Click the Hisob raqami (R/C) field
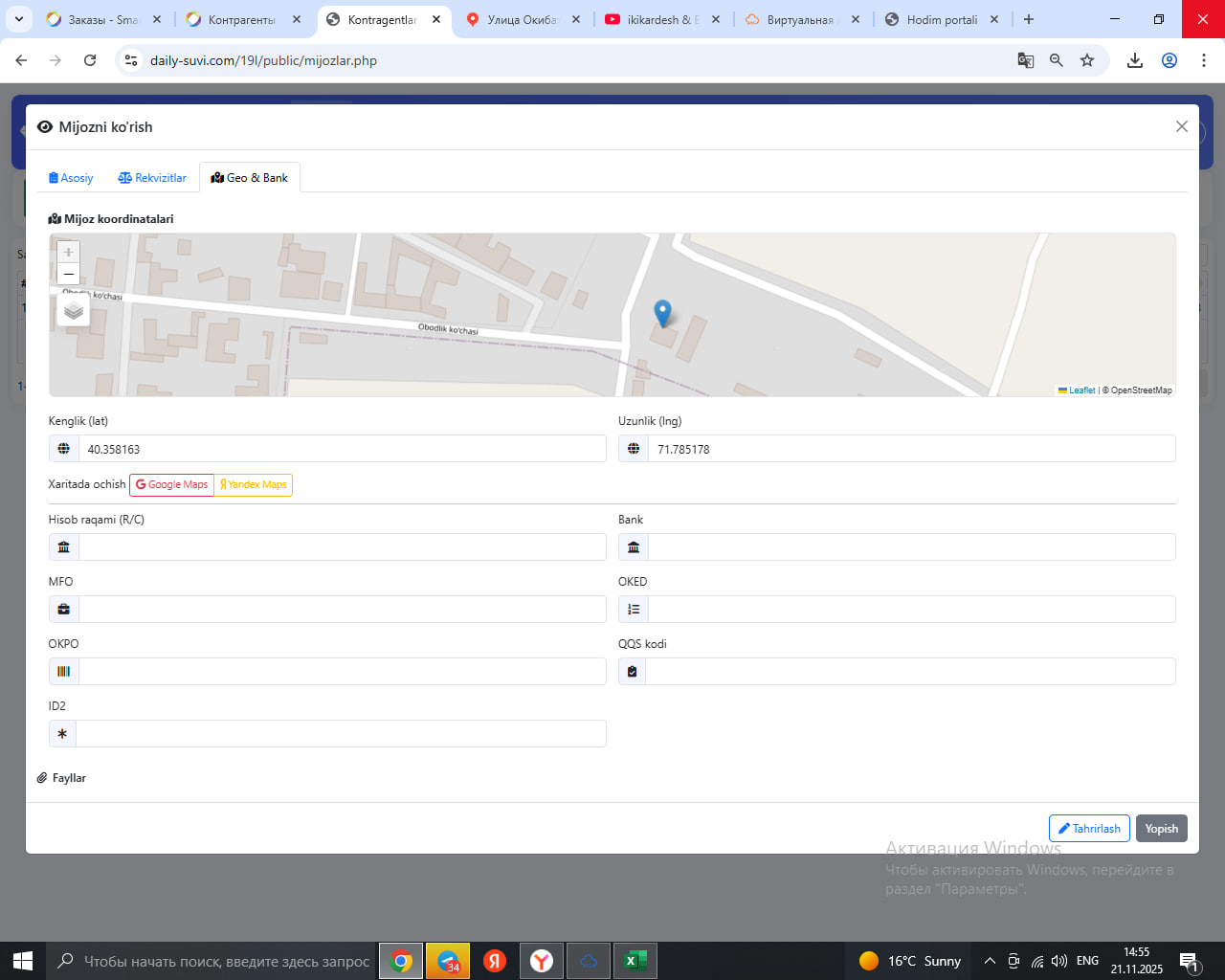 pyautogui.click(x=342, y=547)
